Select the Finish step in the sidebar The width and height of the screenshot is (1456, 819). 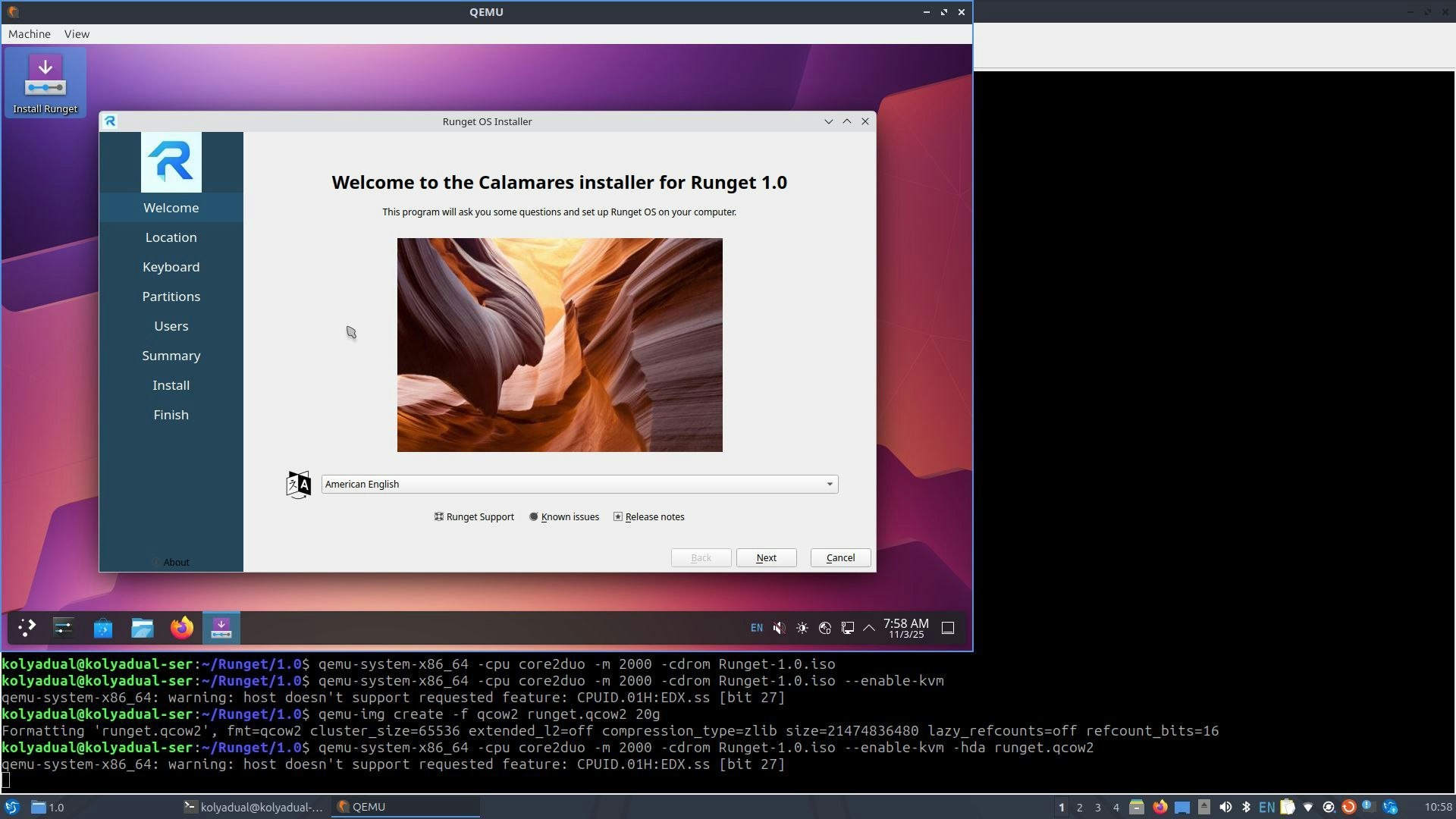171,415
